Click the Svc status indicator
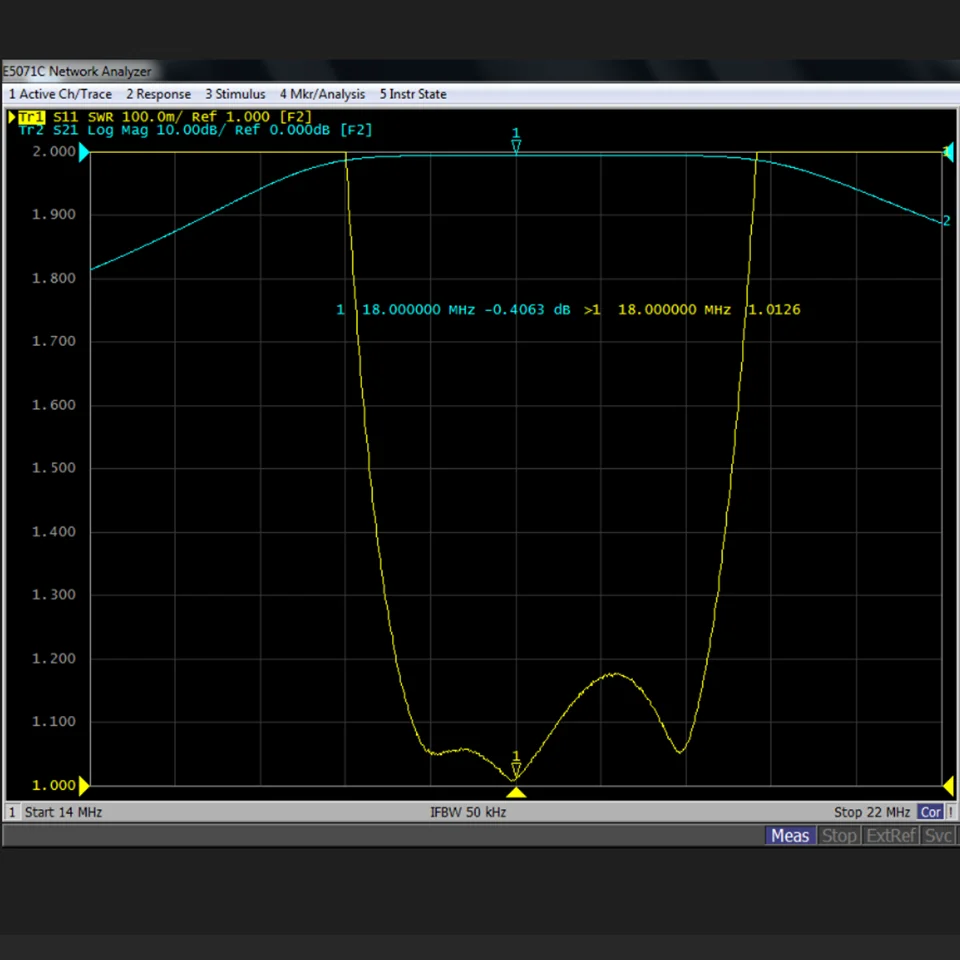The image size is (960, 960). click(938, 836)
